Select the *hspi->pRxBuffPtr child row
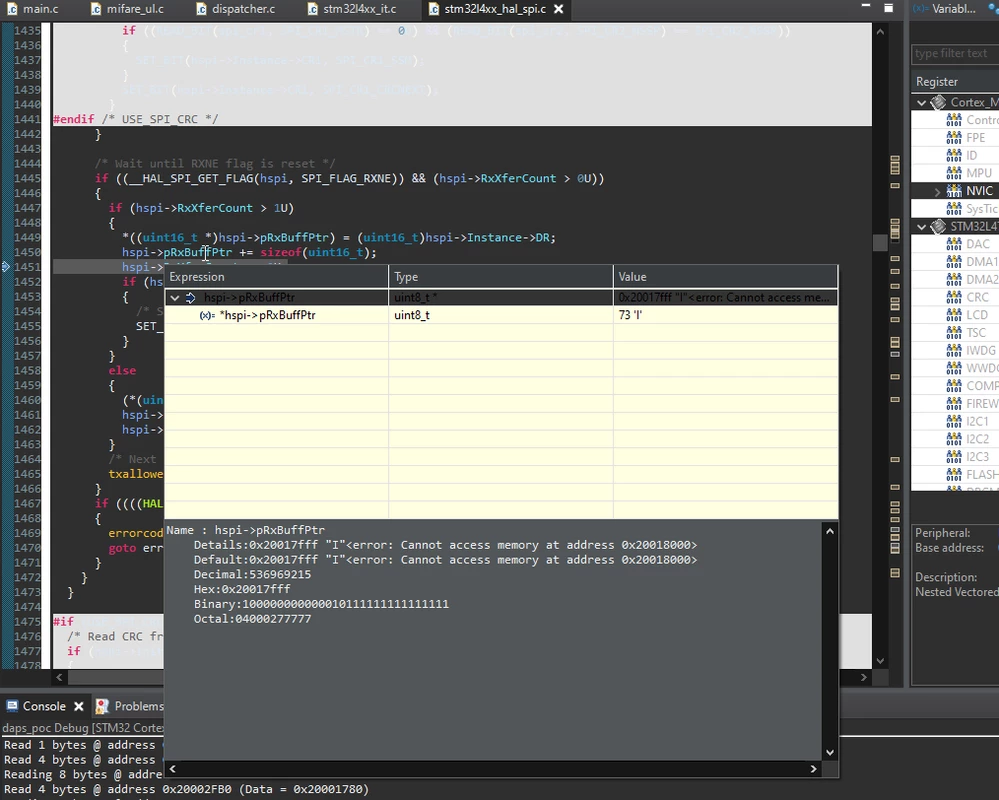The height and width of the screenshot is (800, 999). click(501, 315)
